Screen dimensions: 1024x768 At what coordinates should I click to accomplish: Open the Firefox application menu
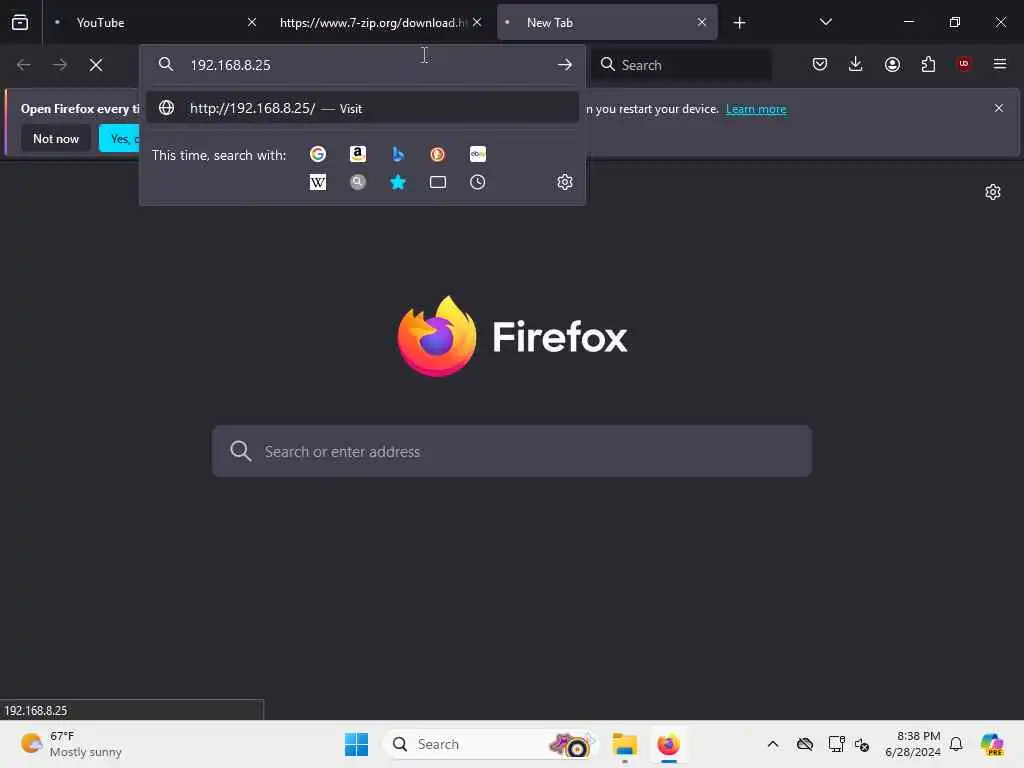point(1000,64)
